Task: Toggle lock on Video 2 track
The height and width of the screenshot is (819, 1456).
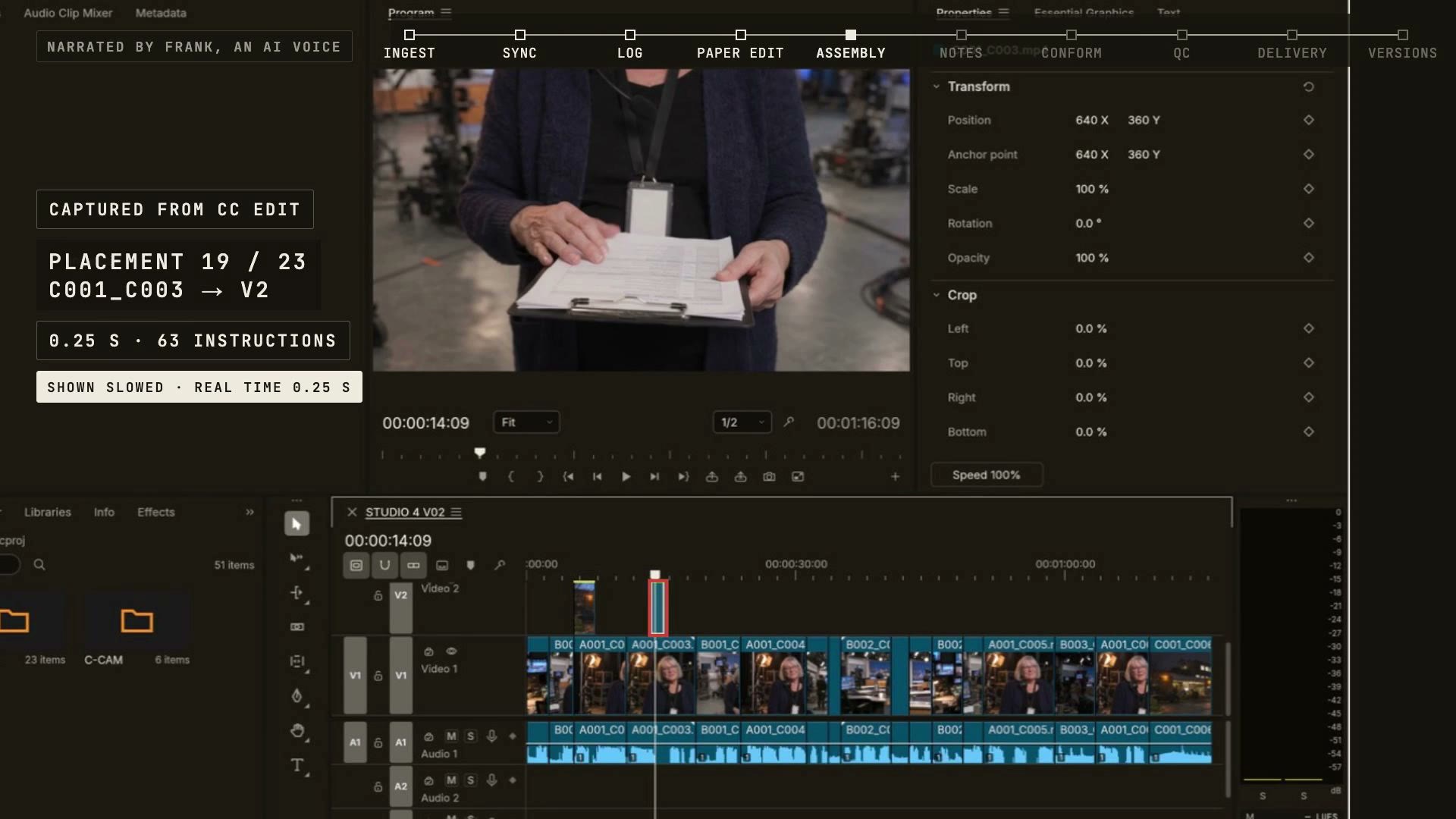Action: coord(378,595)
